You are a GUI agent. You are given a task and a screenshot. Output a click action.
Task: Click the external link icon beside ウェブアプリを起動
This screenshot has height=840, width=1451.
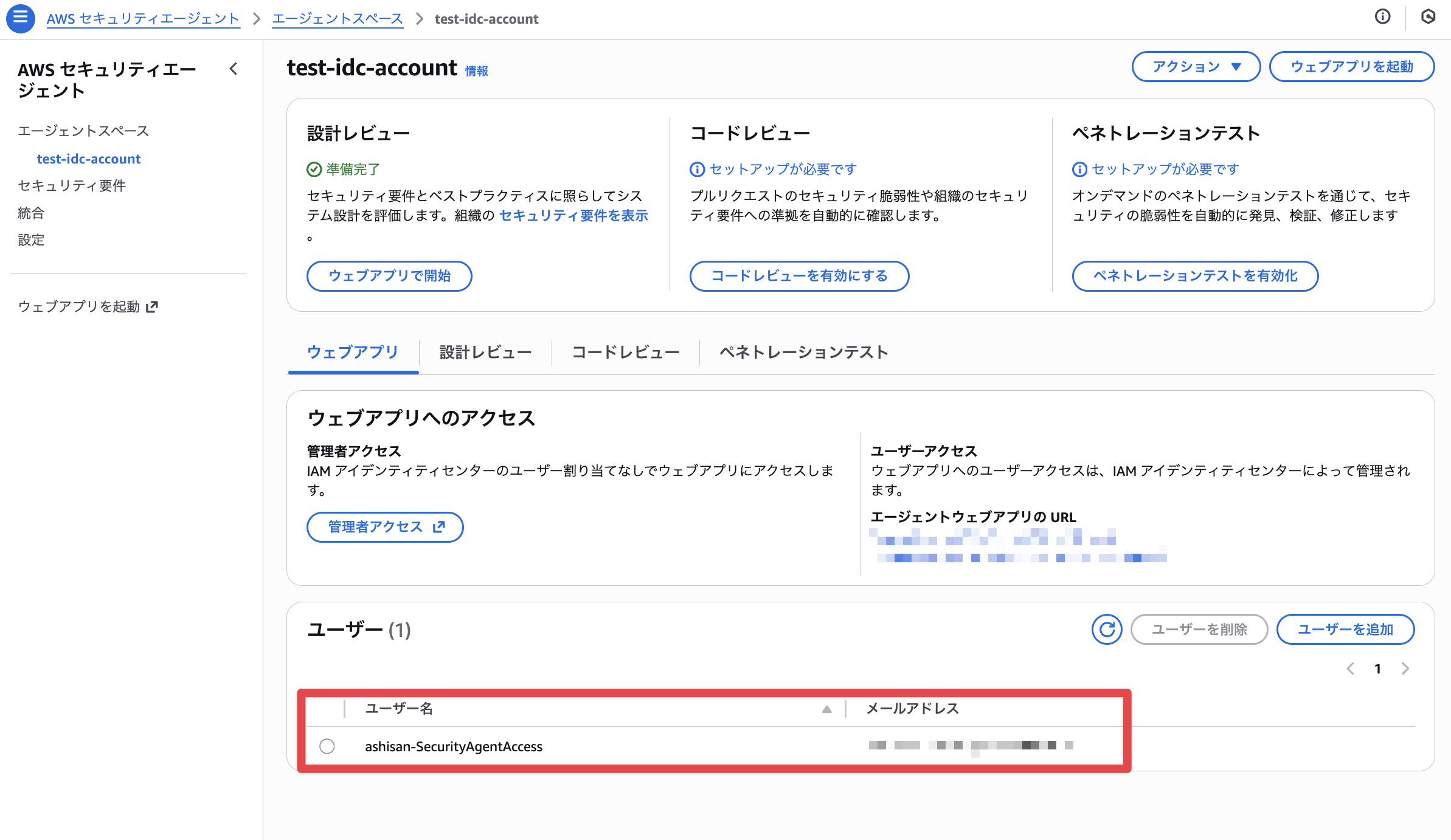tap(152, 306)
